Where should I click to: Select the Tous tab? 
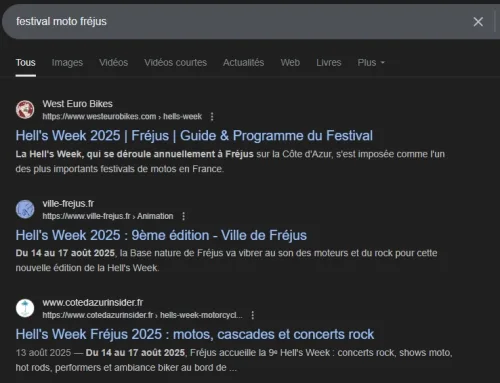pyautogui.click(x=26, y=63)
